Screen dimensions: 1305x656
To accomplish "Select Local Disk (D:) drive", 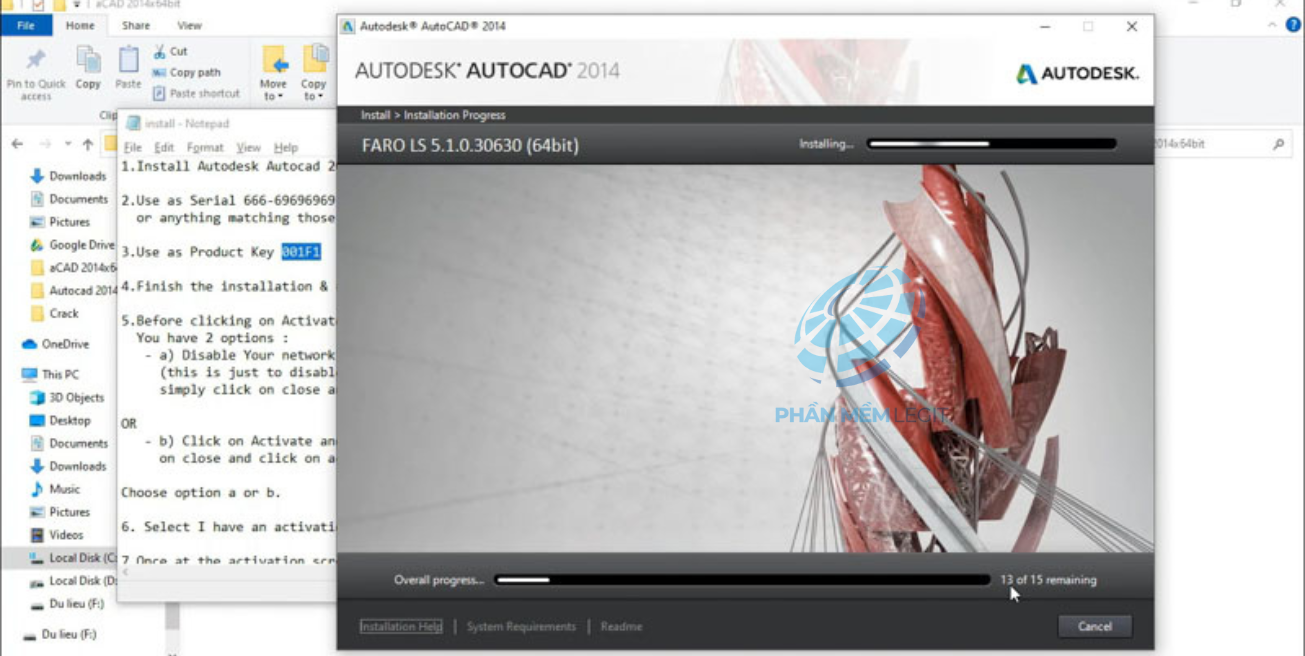I will pyautogui.click(x=73, y=581).
